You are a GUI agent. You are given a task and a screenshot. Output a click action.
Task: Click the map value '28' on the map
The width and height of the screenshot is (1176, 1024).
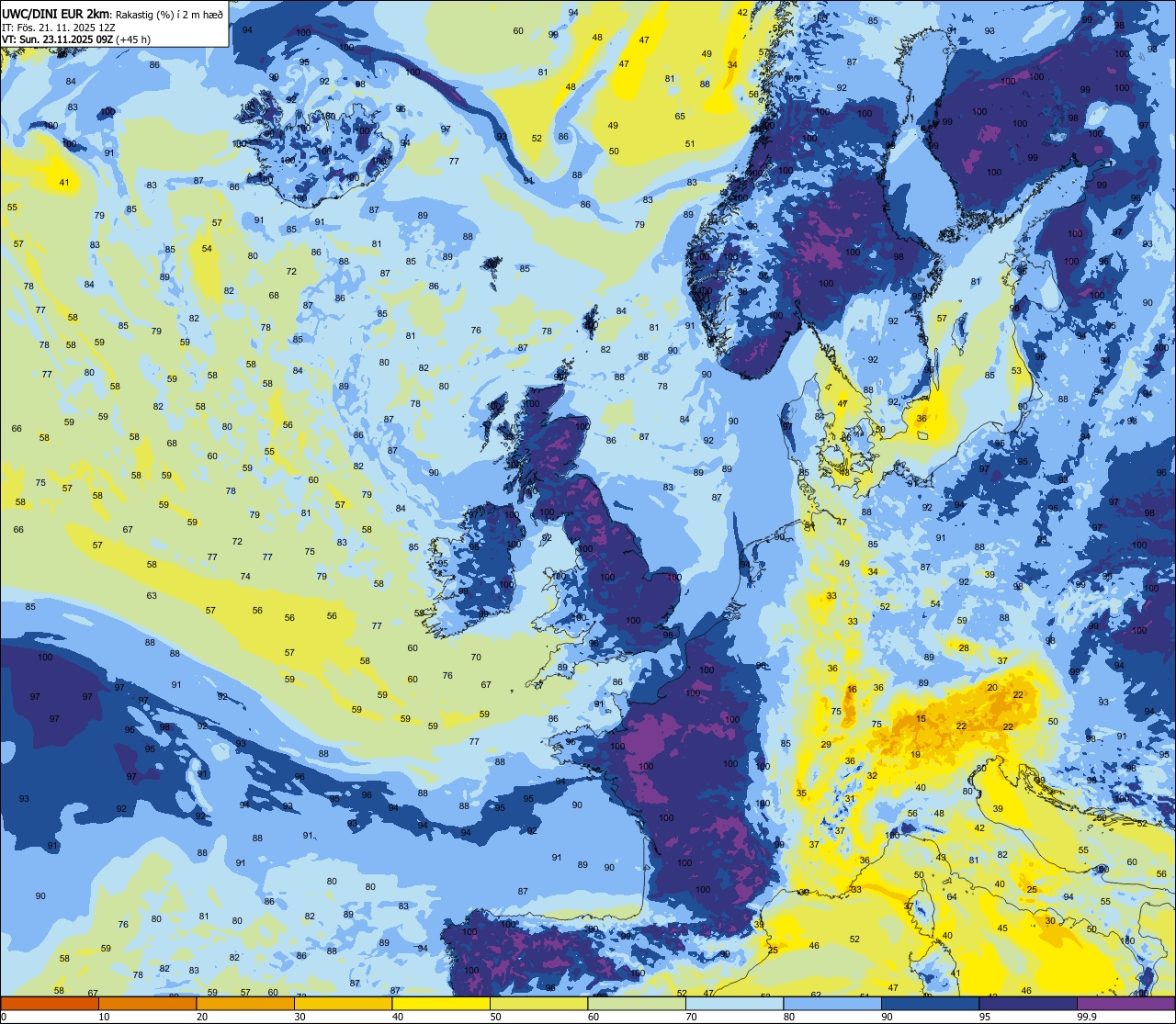(x=964, y=648)
